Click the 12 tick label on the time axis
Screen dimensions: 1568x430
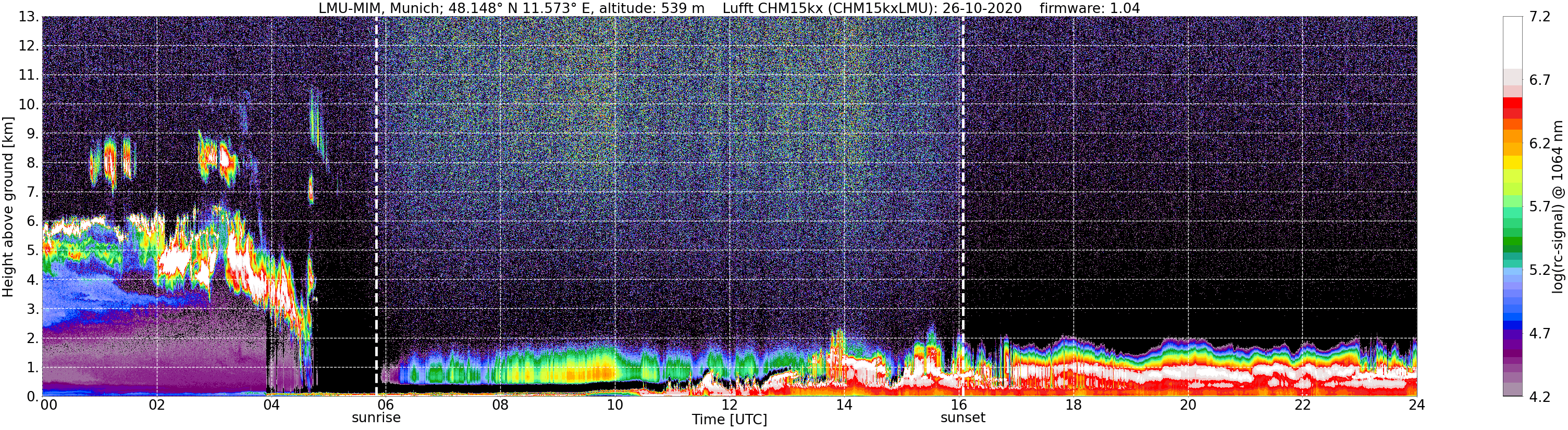coord(729,405)
